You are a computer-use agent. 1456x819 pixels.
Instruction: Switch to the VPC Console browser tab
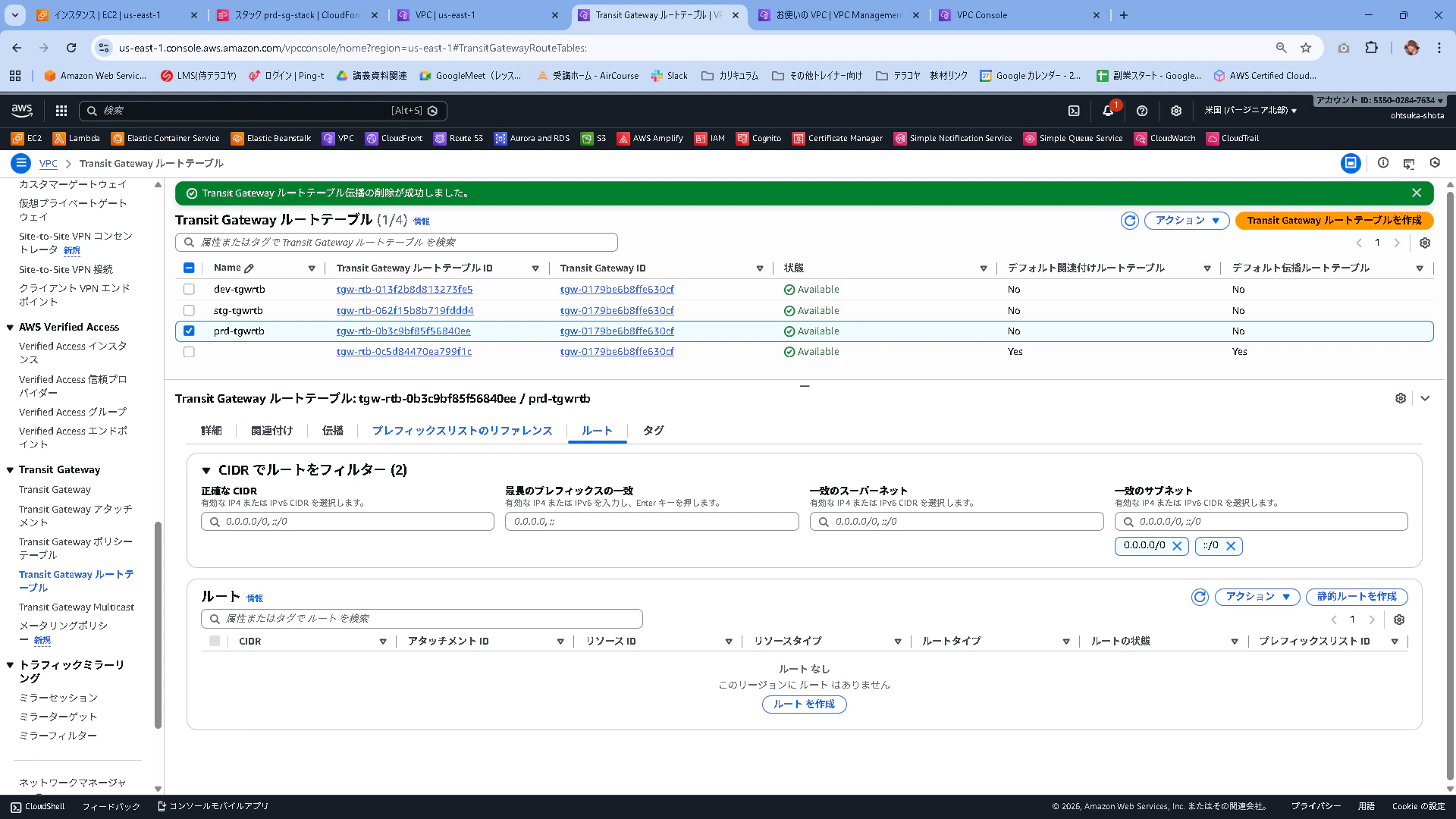pyautogui.click(x=1018, y=15)
